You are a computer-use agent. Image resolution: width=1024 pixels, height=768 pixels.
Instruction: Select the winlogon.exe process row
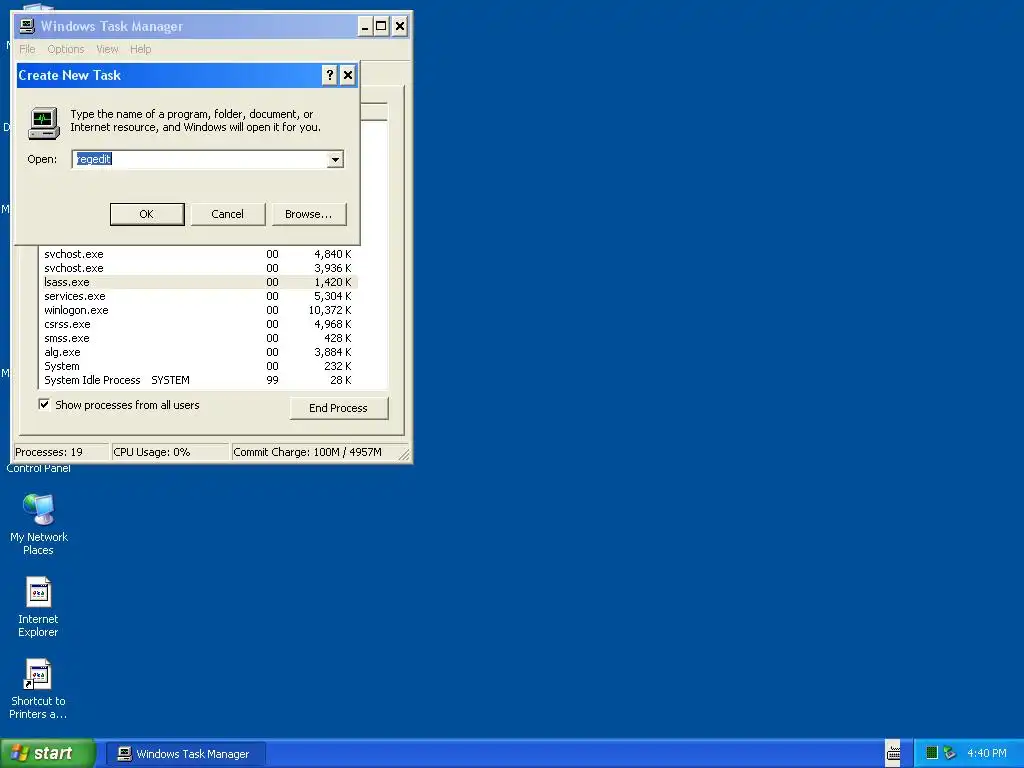click(199, 310)
